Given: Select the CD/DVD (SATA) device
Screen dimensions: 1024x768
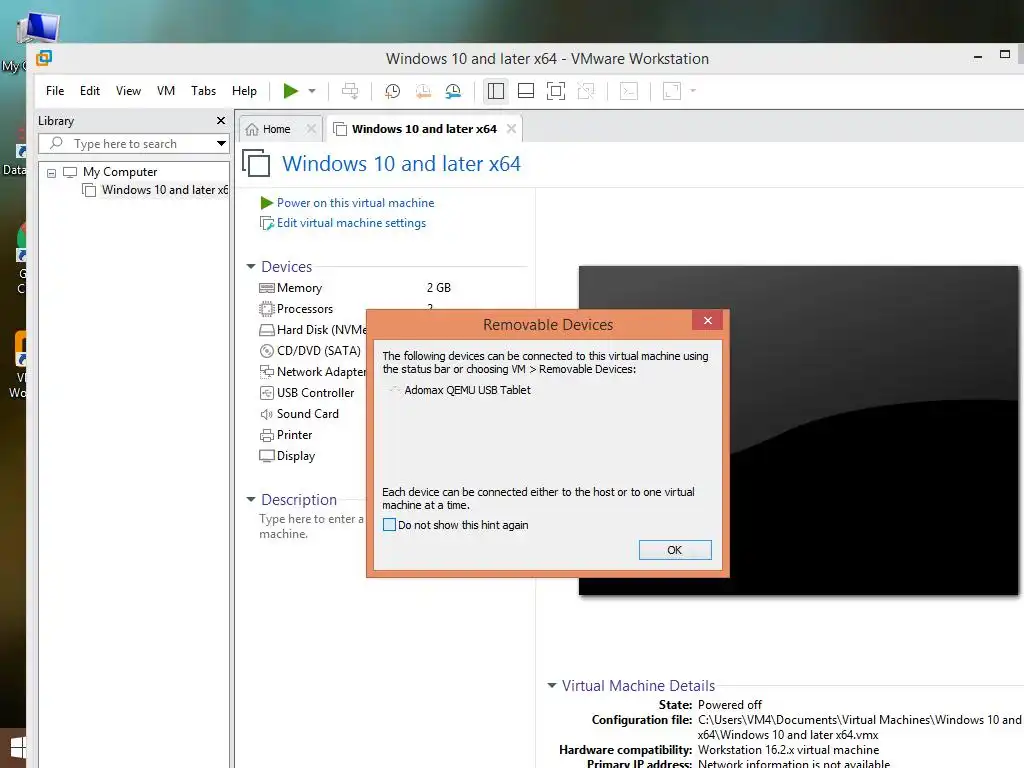Looking at the screenshot, I should coord(310,351).
